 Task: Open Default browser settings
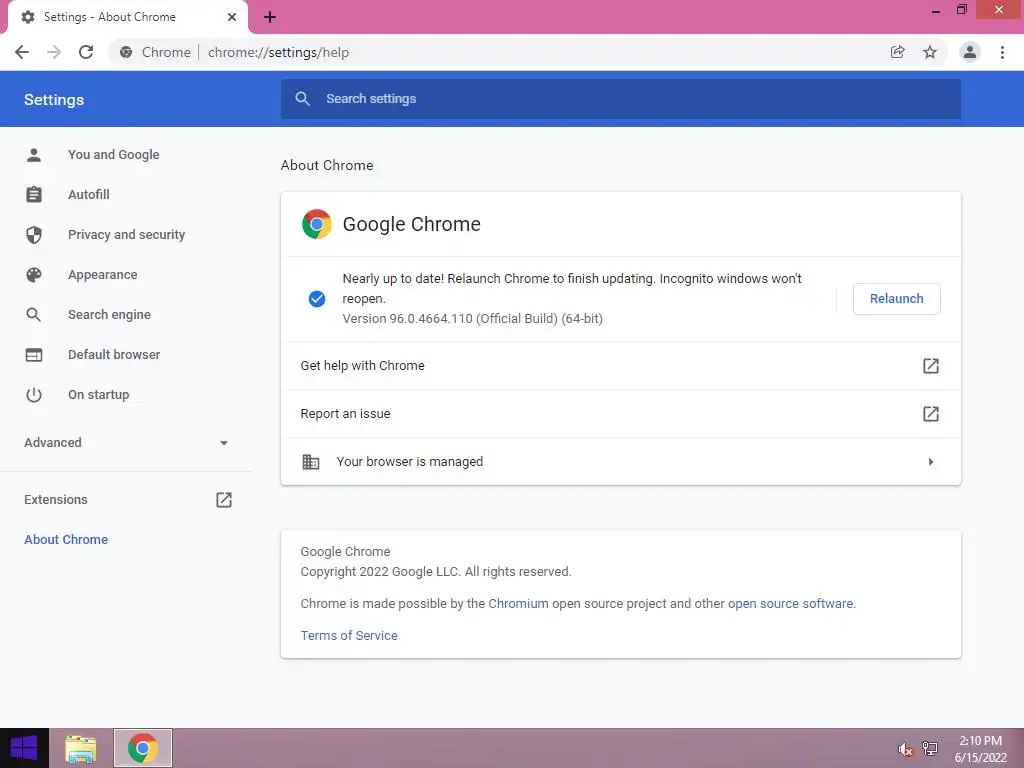tap(114, 355)
